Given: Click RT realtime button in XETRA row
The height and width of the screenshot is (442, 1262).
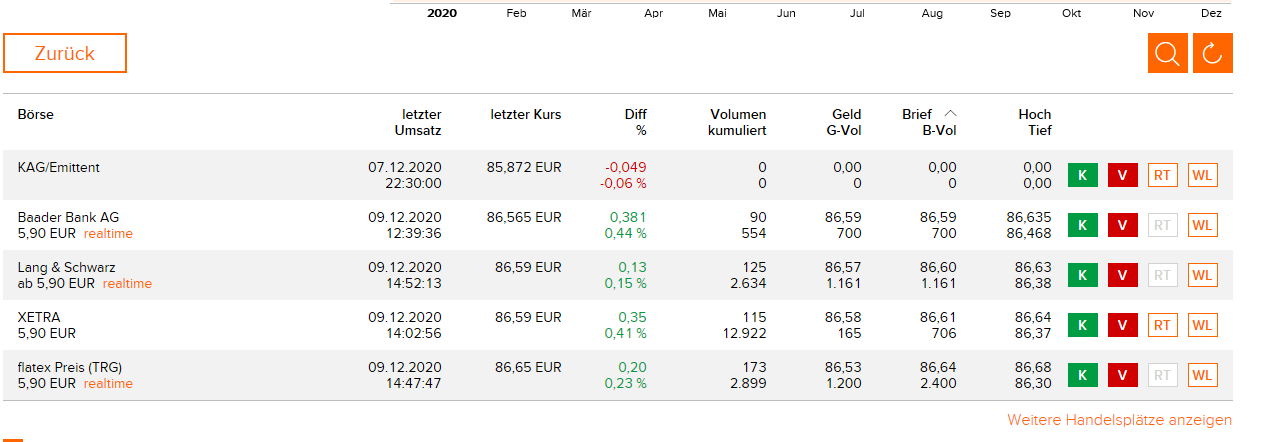Looking at the screenshot, I should tap(1161, 325).
